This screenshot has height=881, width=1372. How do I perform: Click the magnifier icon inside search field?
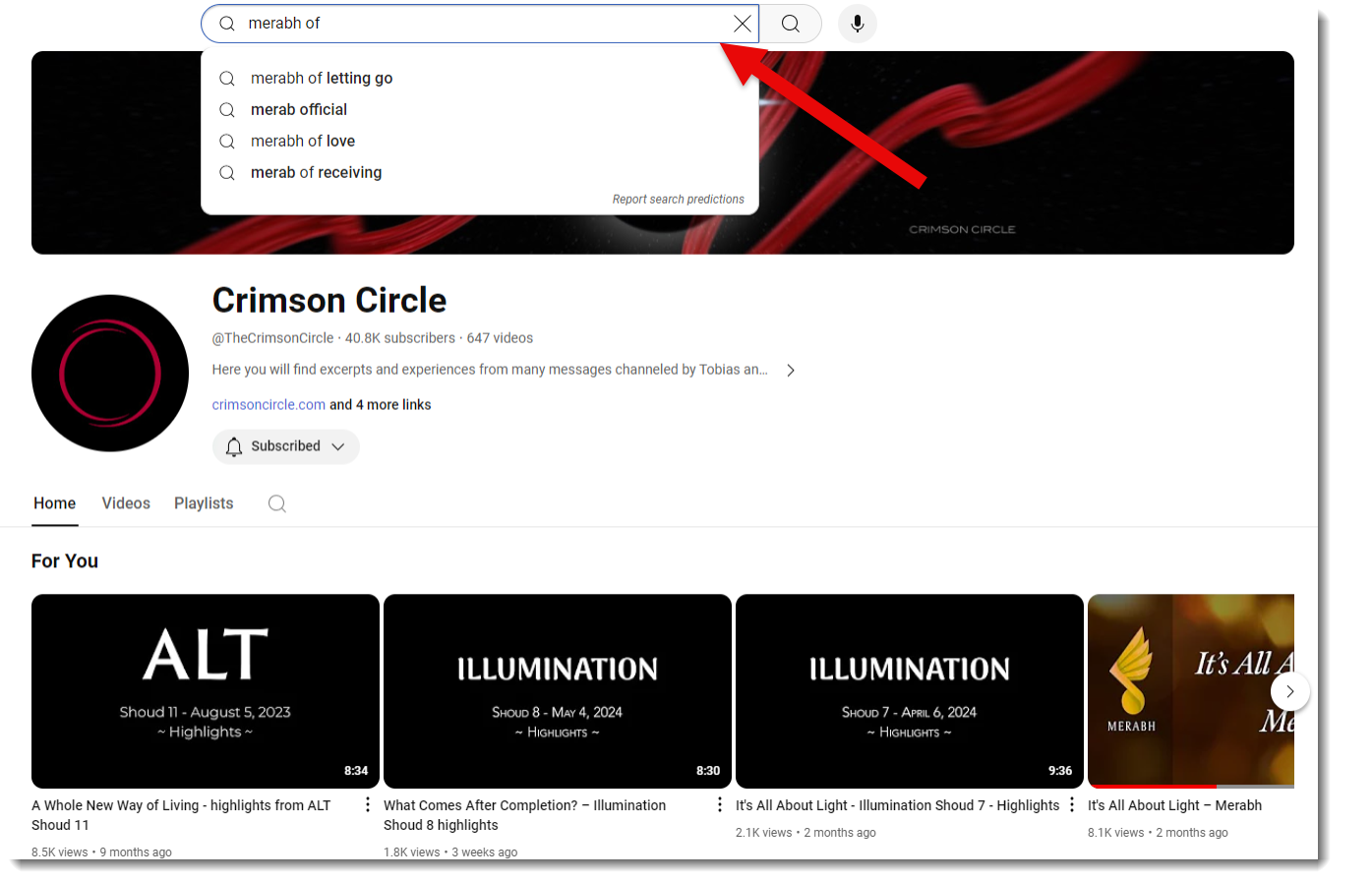227,24
